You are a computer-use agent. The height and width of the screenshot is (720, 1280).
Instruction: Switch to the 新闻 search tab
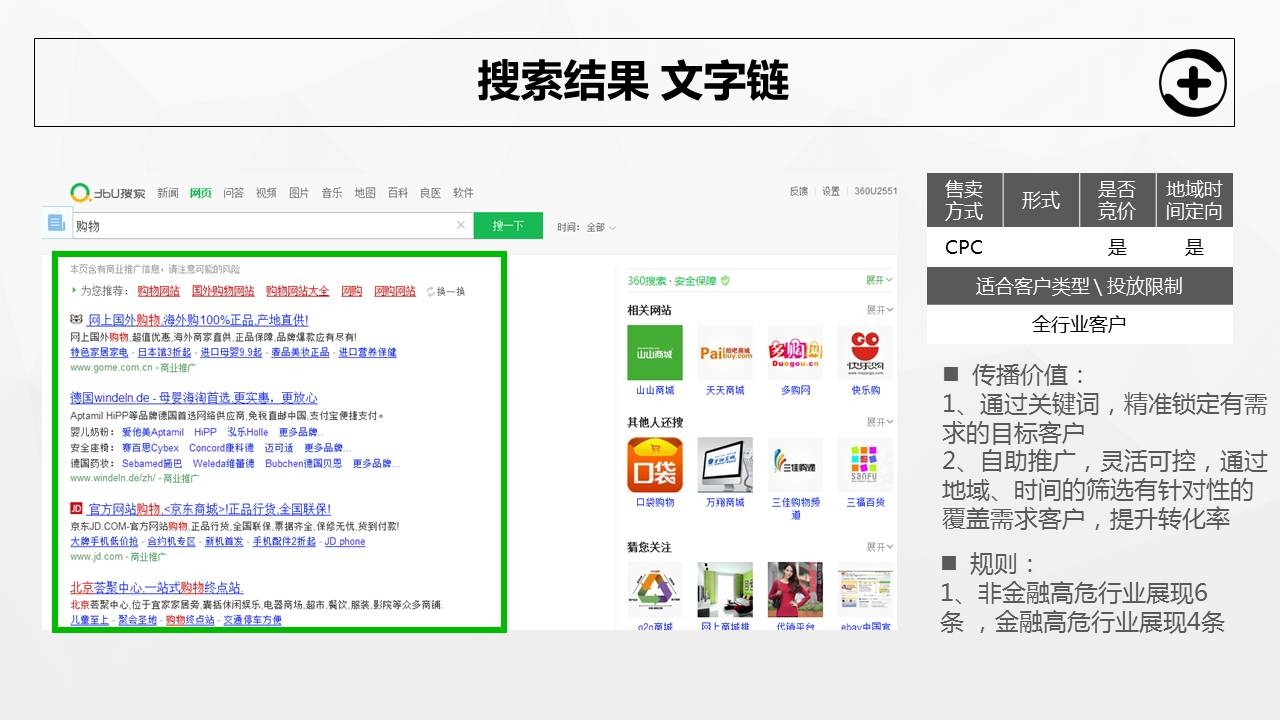[x=167, y=193]
